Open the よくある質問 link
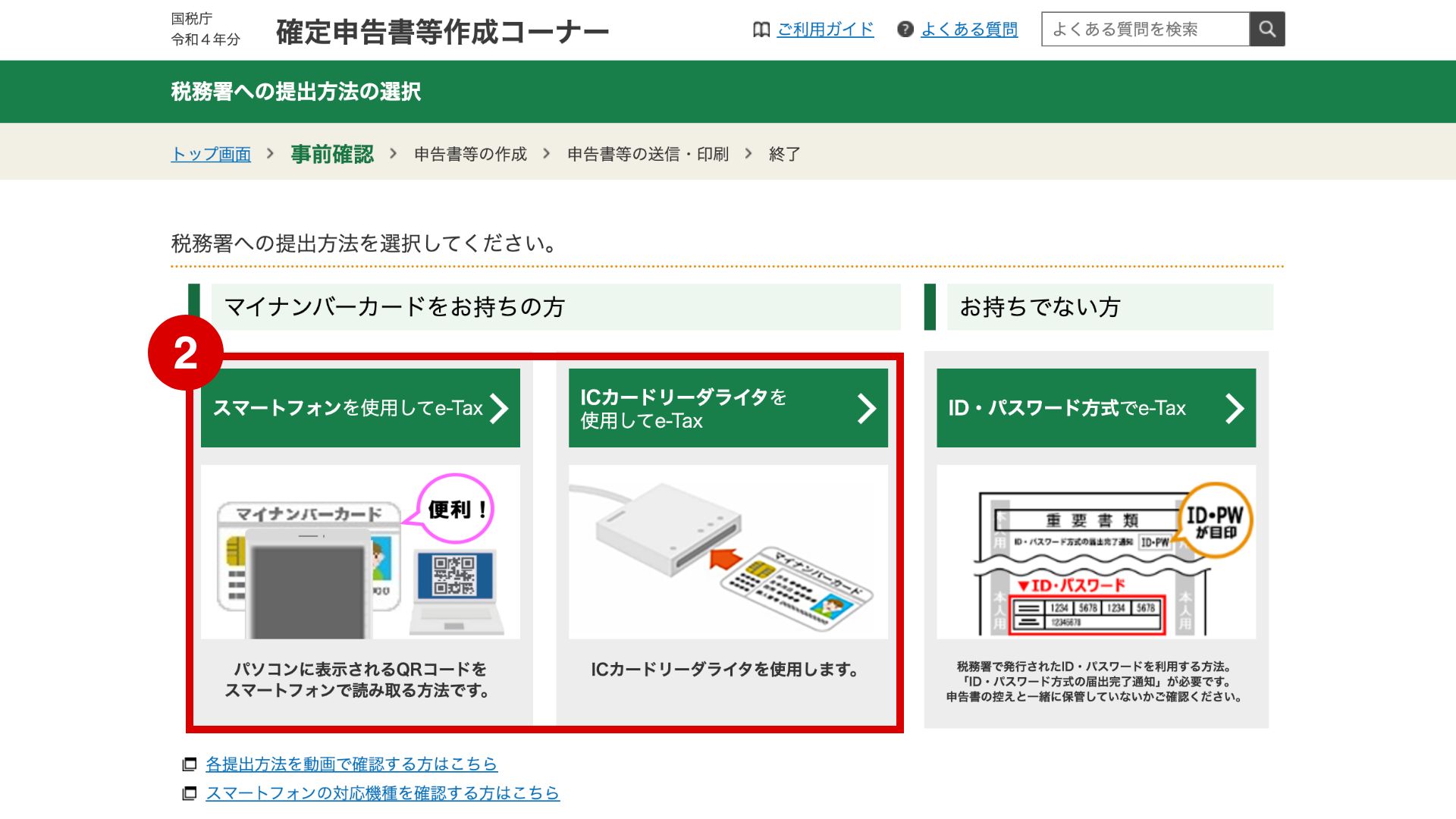This screenshot has width=1456, height=819. point(968,30)
